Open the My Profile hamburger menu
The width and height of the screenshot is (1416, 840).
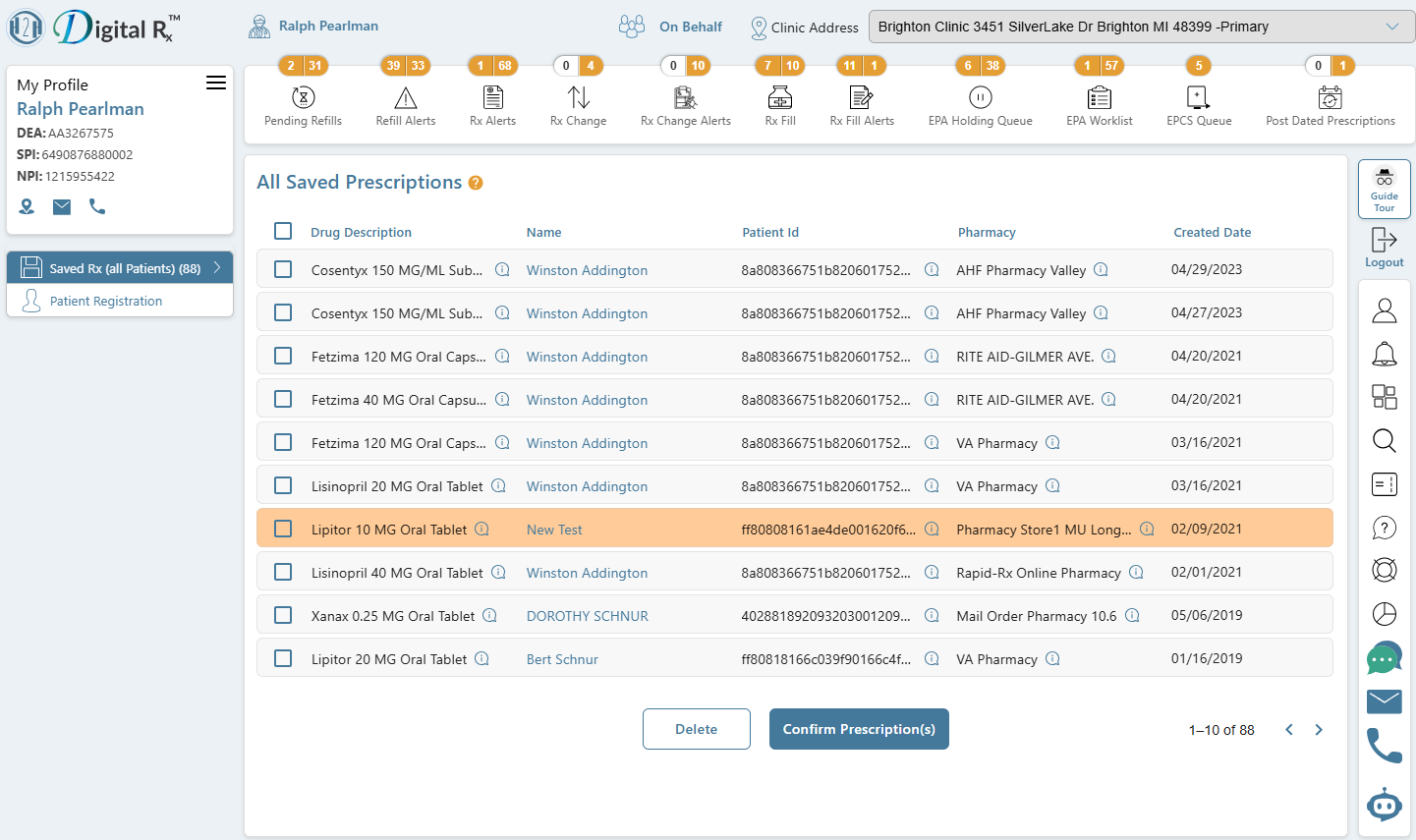click(216, 84)
